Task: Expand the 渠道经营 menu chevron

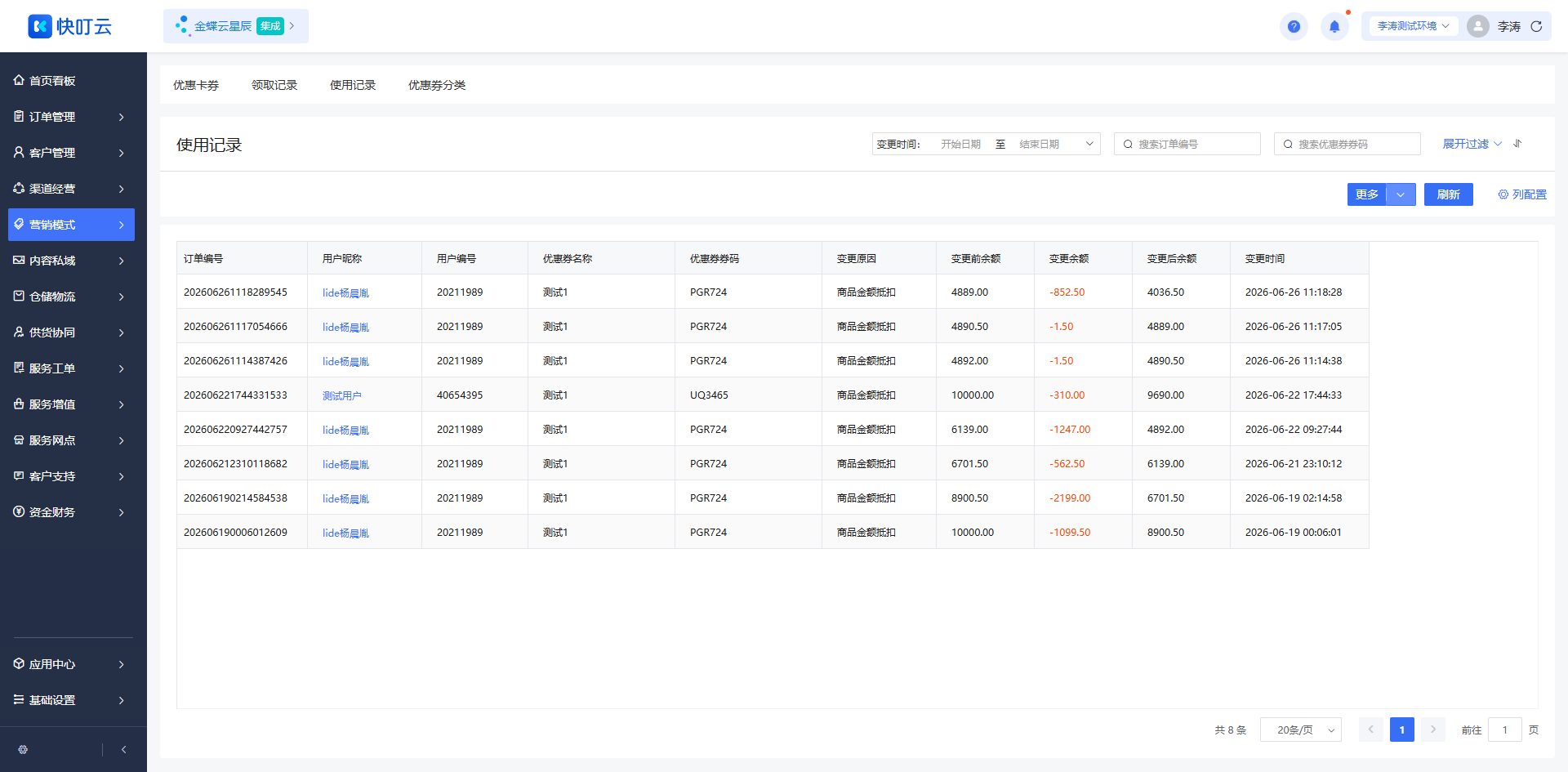Action: point(121,189)
